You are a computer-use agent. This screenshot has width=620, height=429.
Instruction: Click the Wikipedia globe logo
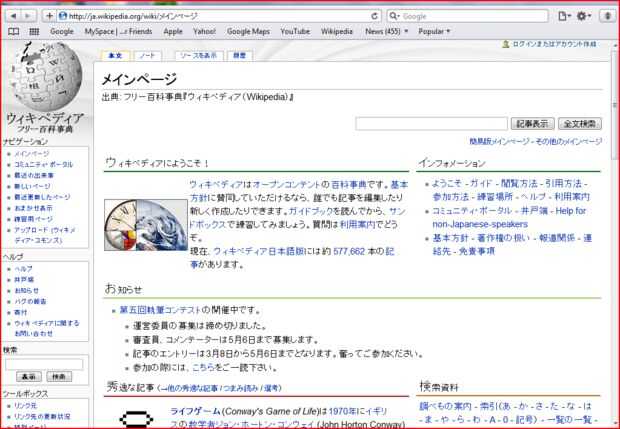click(46, 76)
